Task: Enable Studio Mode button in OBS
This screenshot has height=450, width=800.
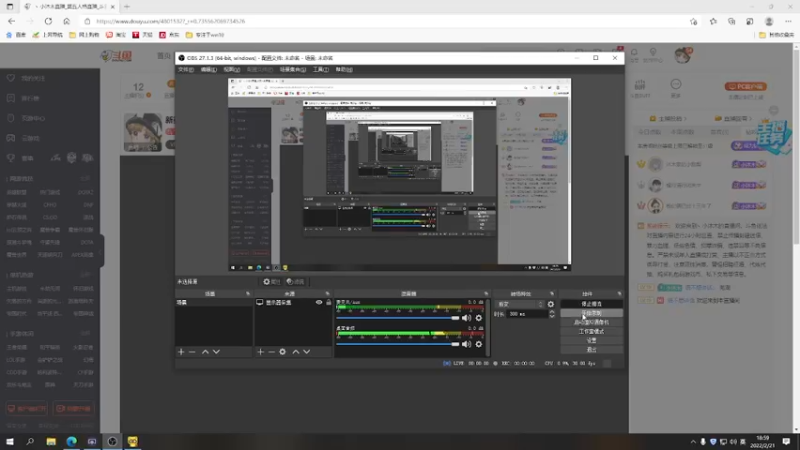Action: (x=591, y=332)
